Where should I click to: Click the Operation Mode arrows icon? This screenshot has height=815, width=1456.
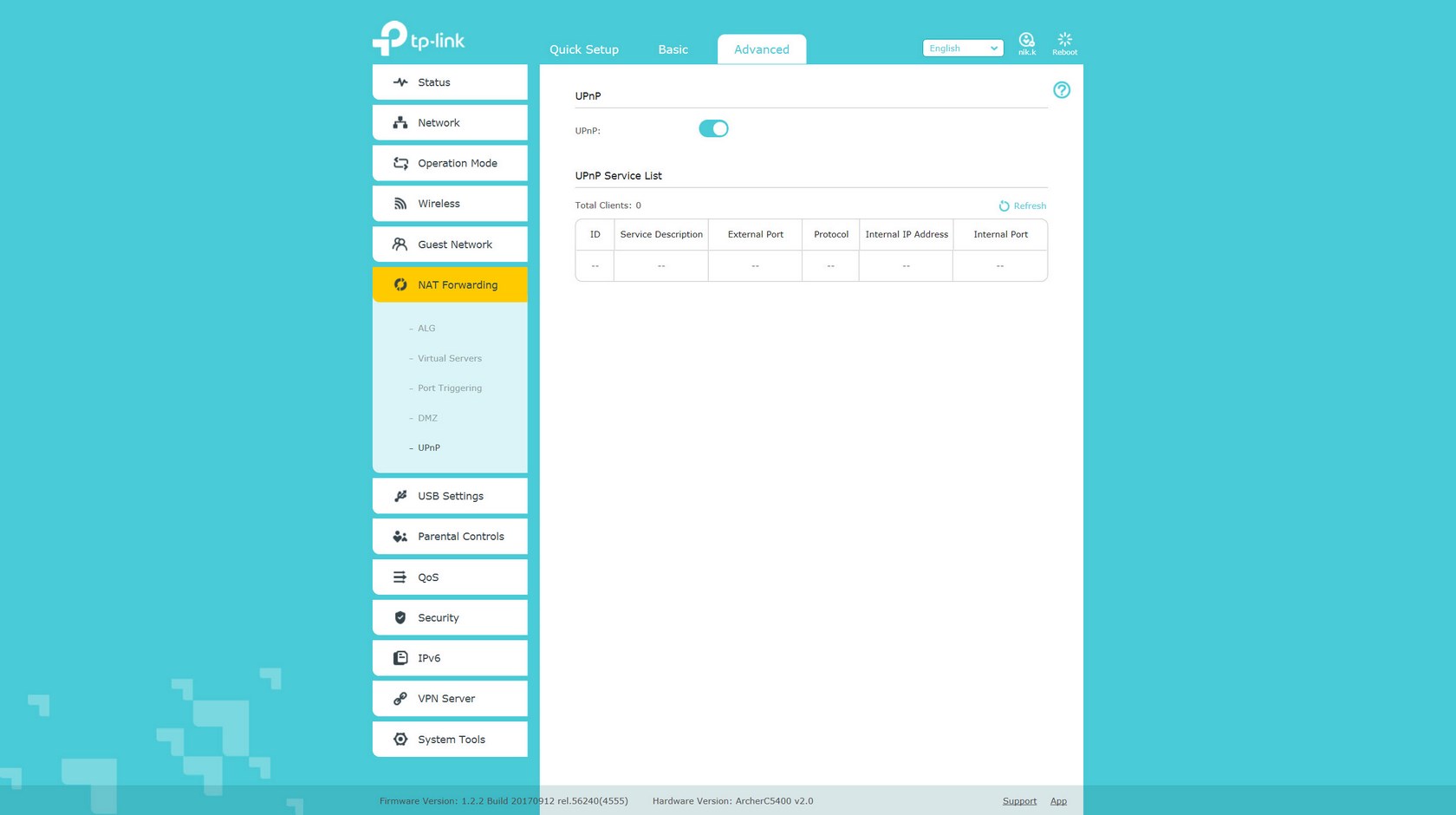(400, 163)
